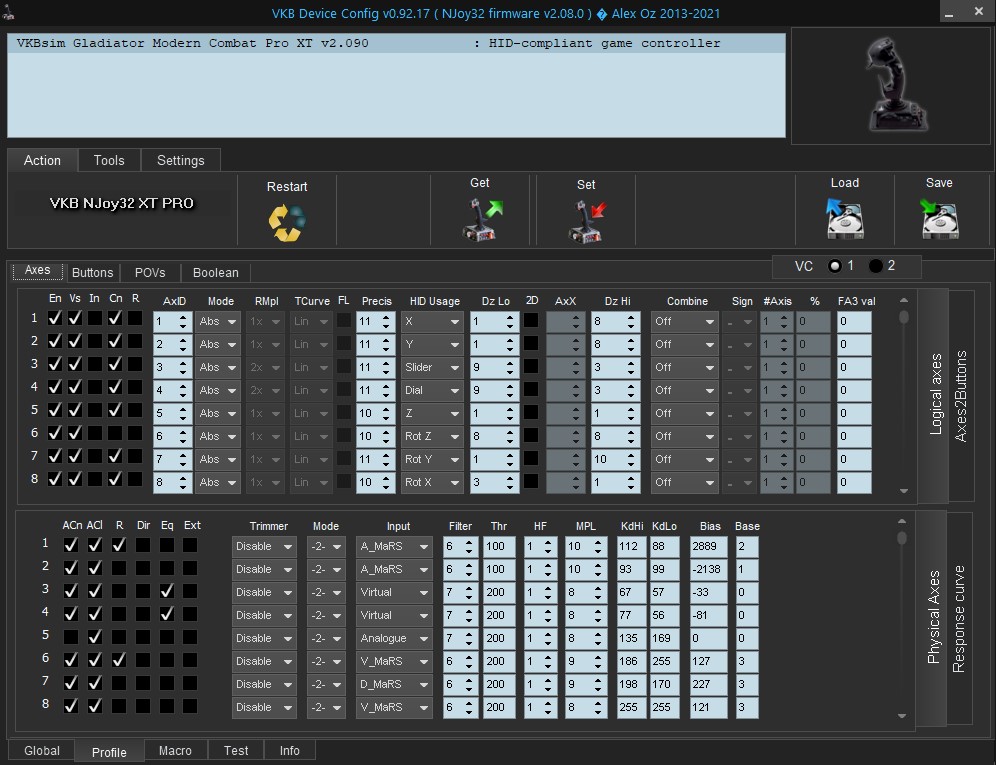Click the app icon in title bar

(x=9, y=13)
